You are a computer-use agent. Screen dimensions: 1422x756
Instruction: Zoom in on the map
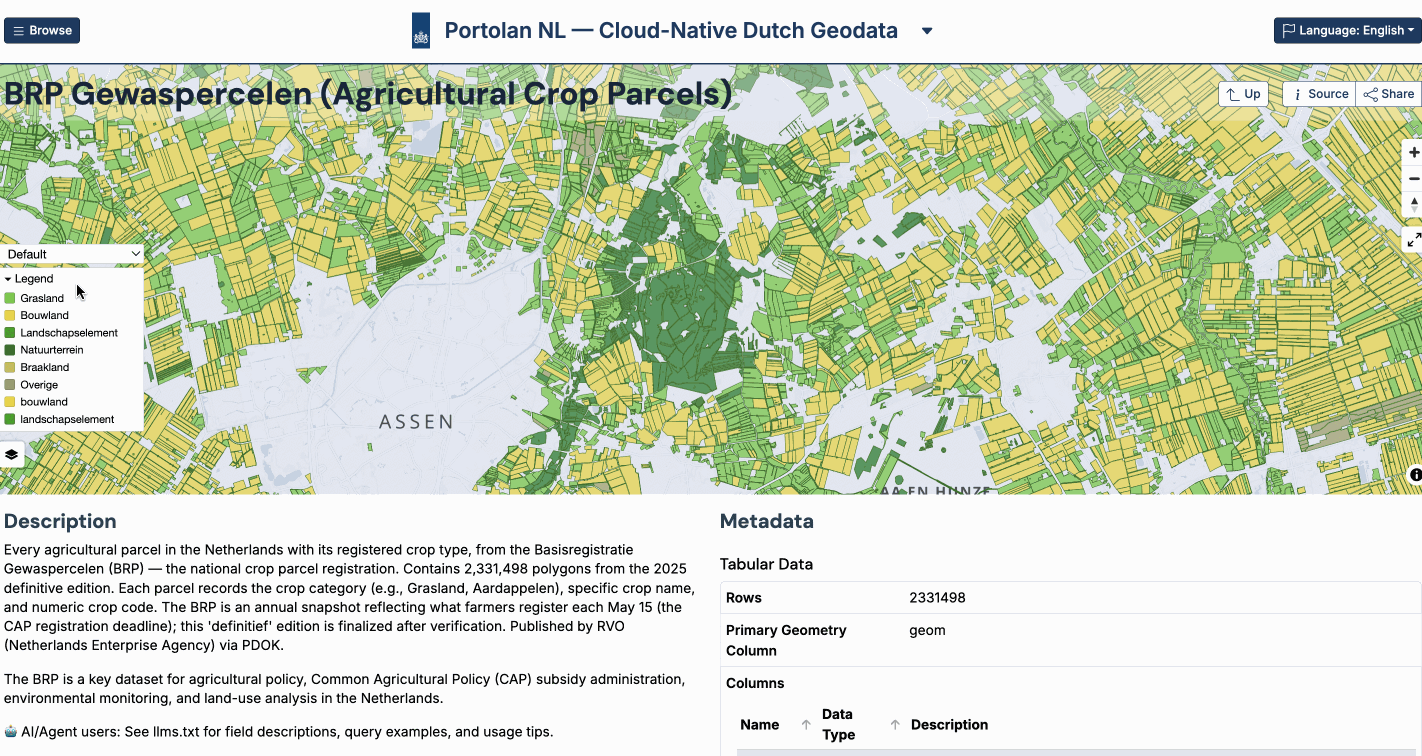click(1413, 153)
